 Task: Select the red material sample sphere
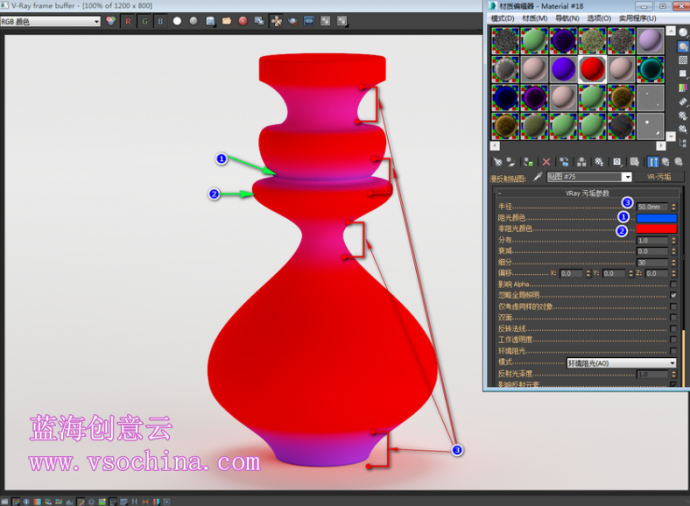[593, 69]
